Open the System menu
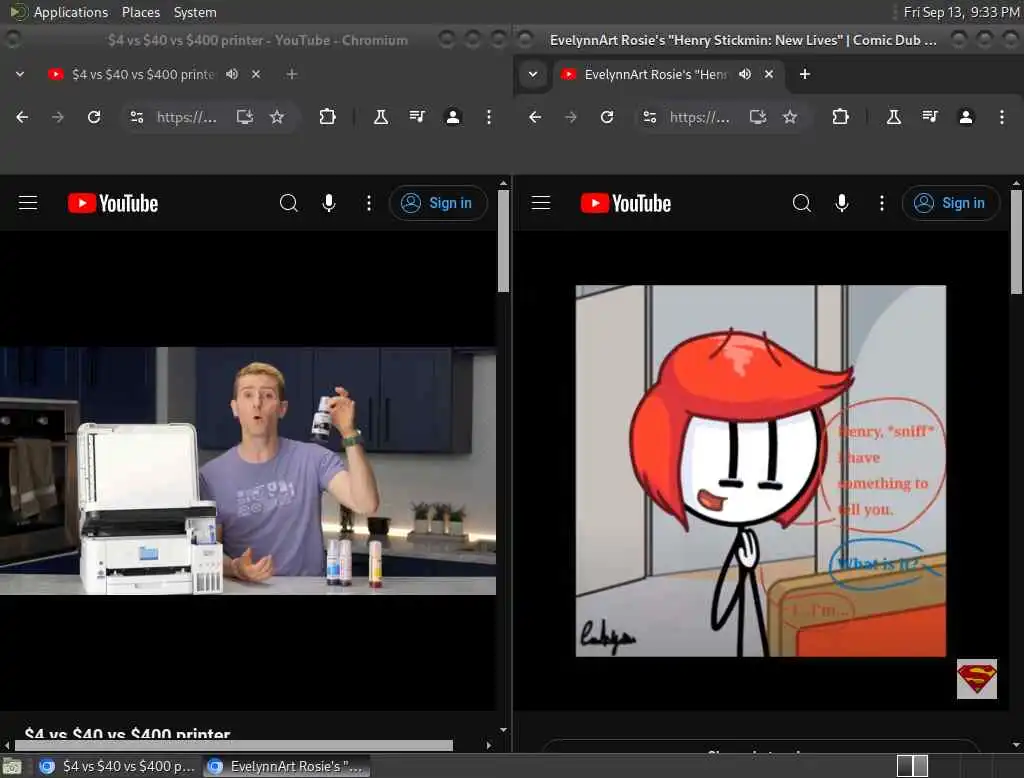 tap(195, 12)
